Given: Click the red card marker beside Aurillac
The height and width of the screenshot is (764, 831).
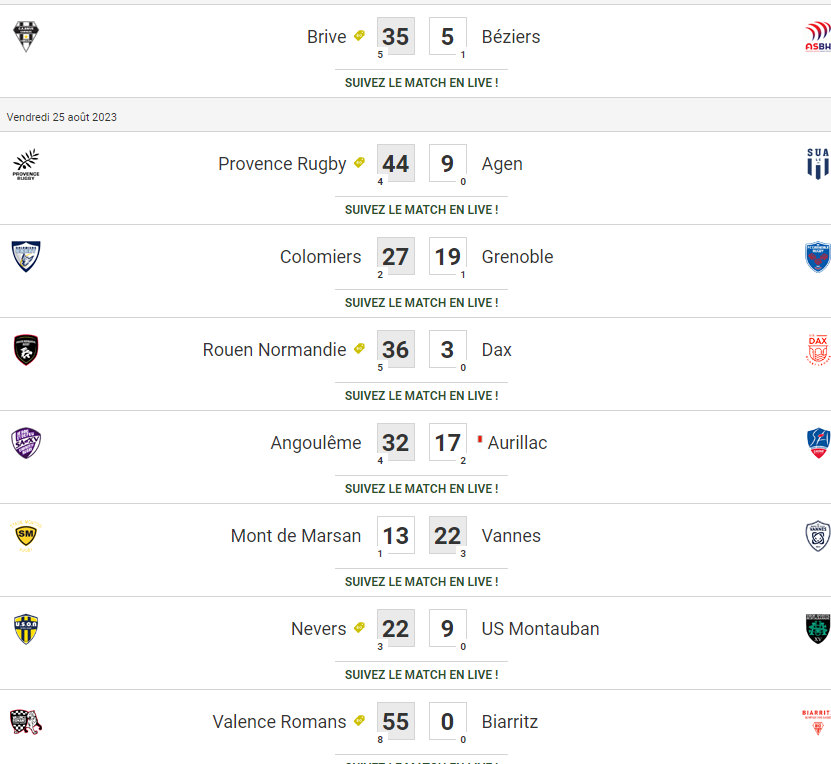Looking at the screenshot, I should (x=480, y=439).
